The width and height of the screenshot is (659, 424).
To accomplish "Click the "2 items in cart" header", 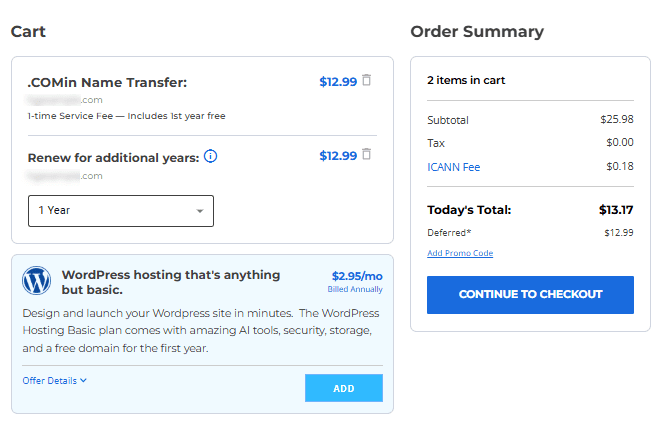I will [461, 78].
